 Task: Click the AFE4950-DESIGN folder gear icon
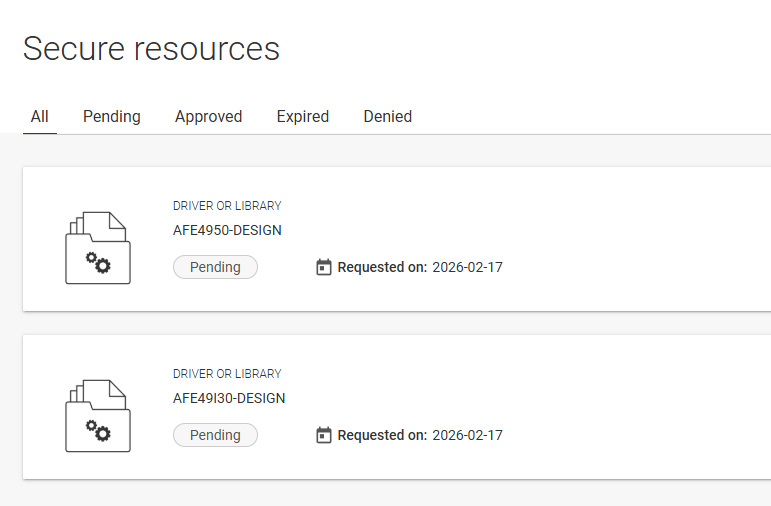[x=98, y=248]
